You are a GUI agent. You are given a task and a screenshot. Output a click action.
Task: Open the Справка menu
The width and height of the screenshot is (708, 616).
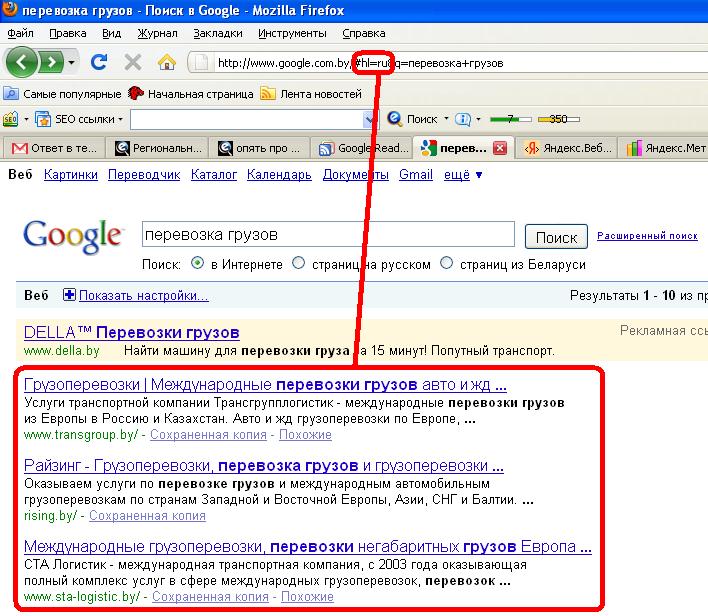click(363, 33)
